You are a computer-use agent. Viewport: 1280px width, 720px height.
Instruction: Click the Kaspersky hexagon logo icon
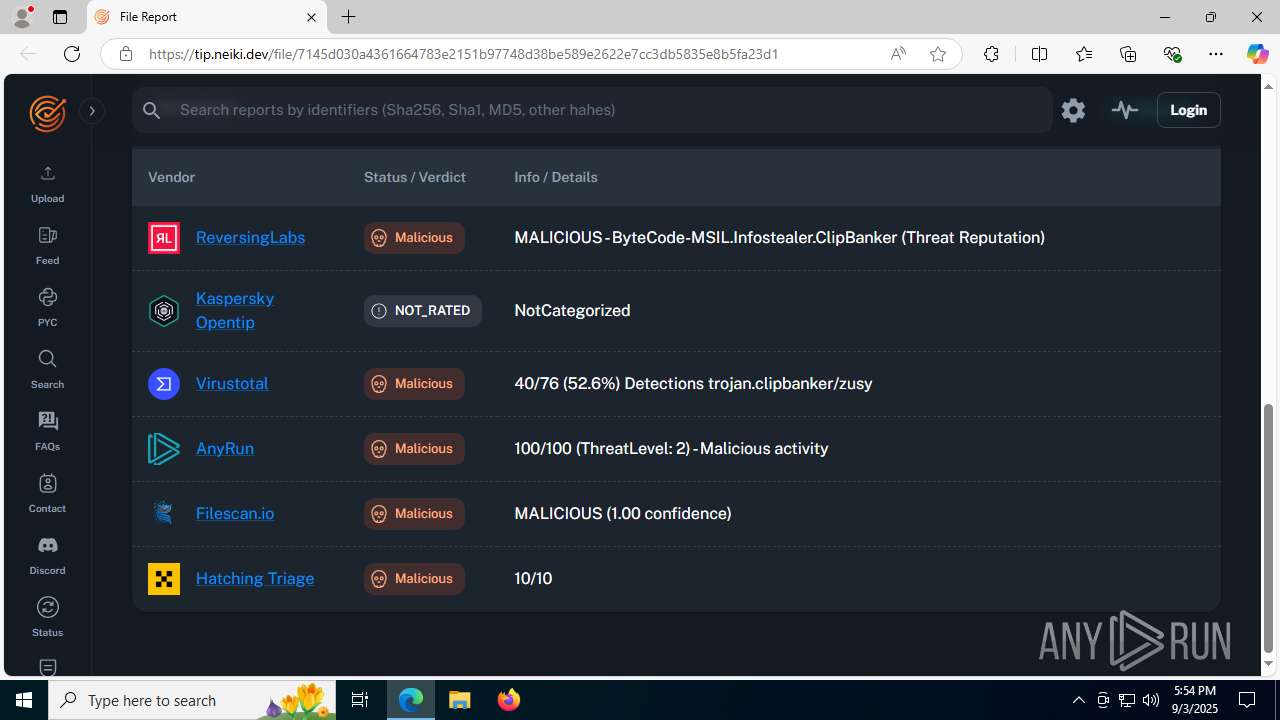point(164,311)
